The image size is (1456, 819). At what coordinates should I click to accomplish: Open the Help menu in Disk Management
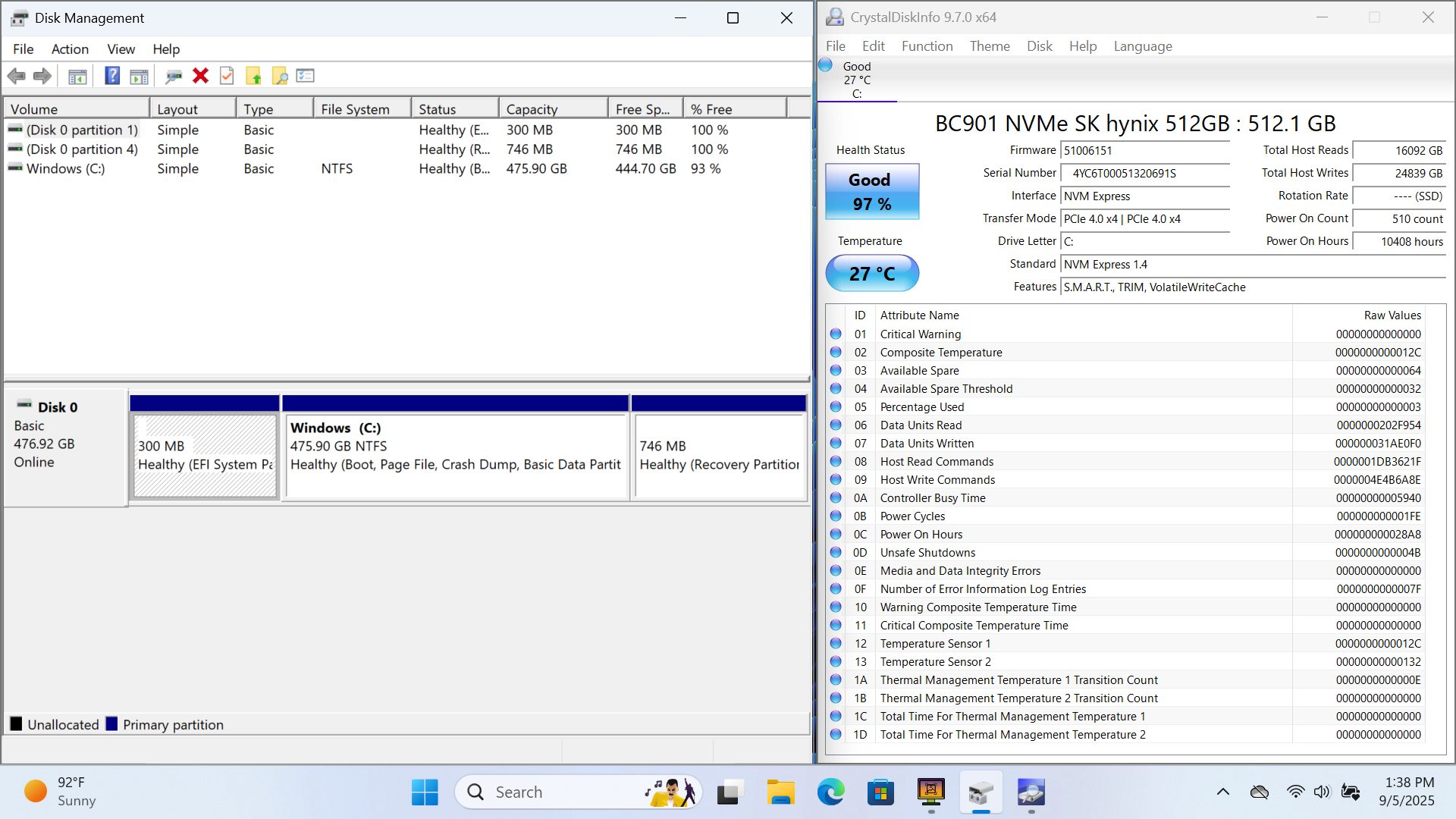tap(166, 49)
